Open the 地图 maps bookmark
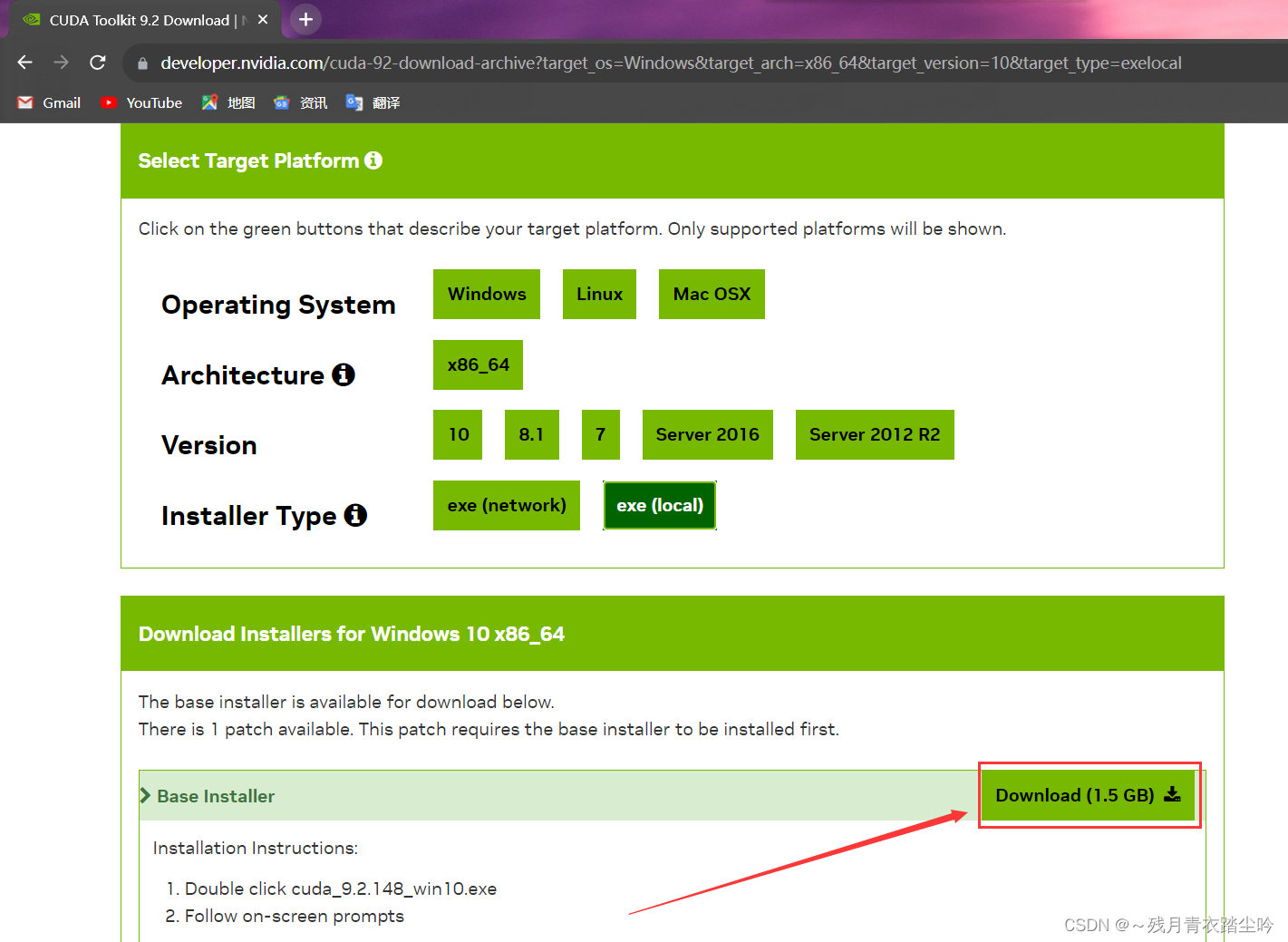Image resolution: width=1288 pixels, height=942 pixels. (228, 102)
